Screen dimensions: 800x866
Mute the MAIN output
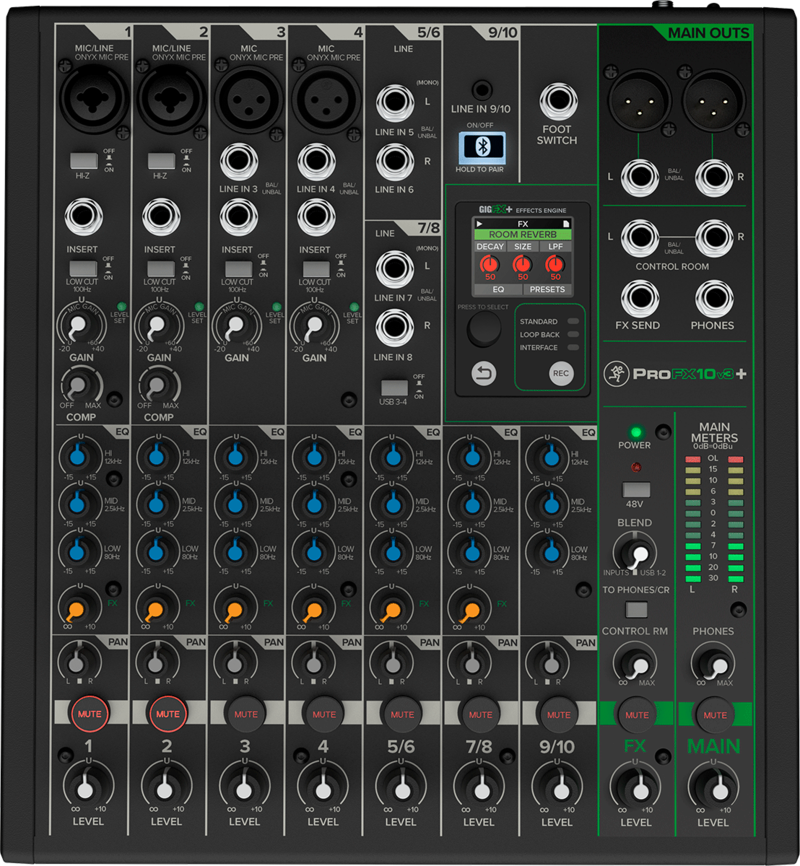tap(714, 714)
